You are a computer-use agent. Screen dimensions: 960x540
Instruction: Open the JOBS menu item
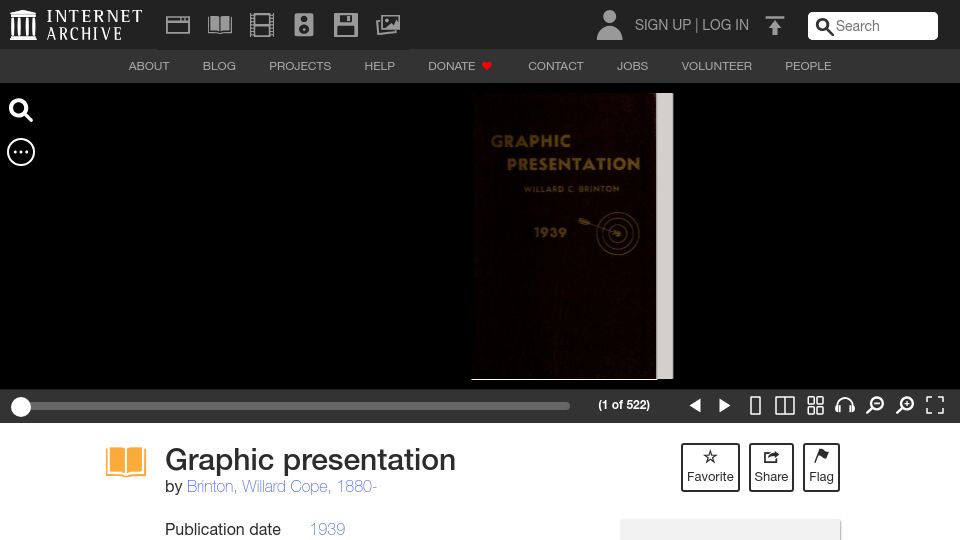pos(632,66)
